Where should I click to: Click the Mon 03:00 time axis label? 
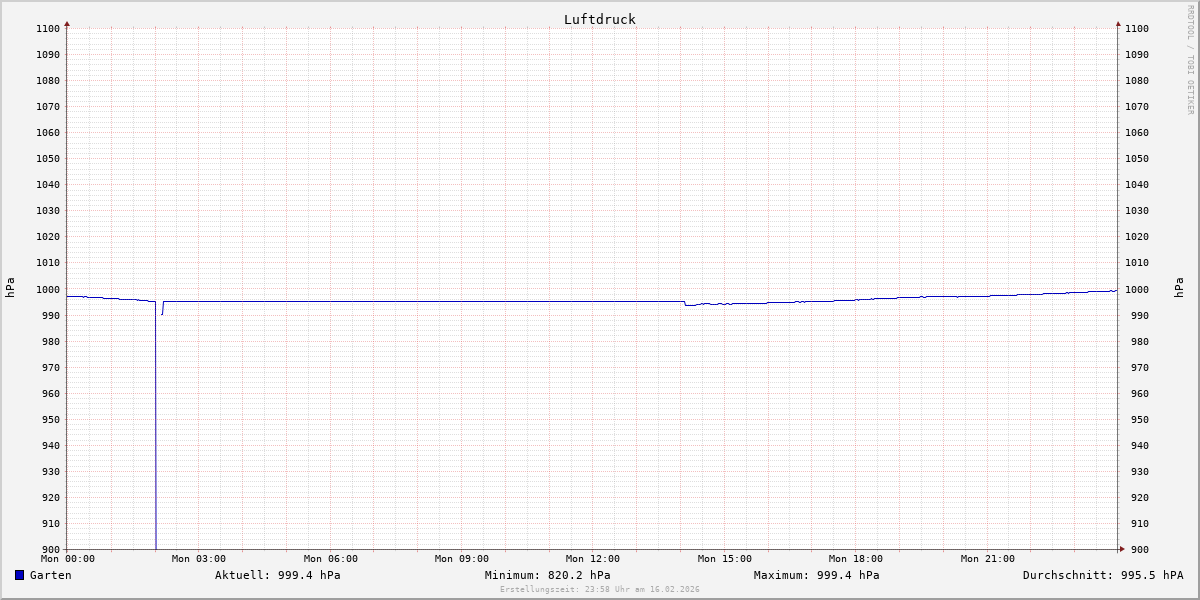199,559
